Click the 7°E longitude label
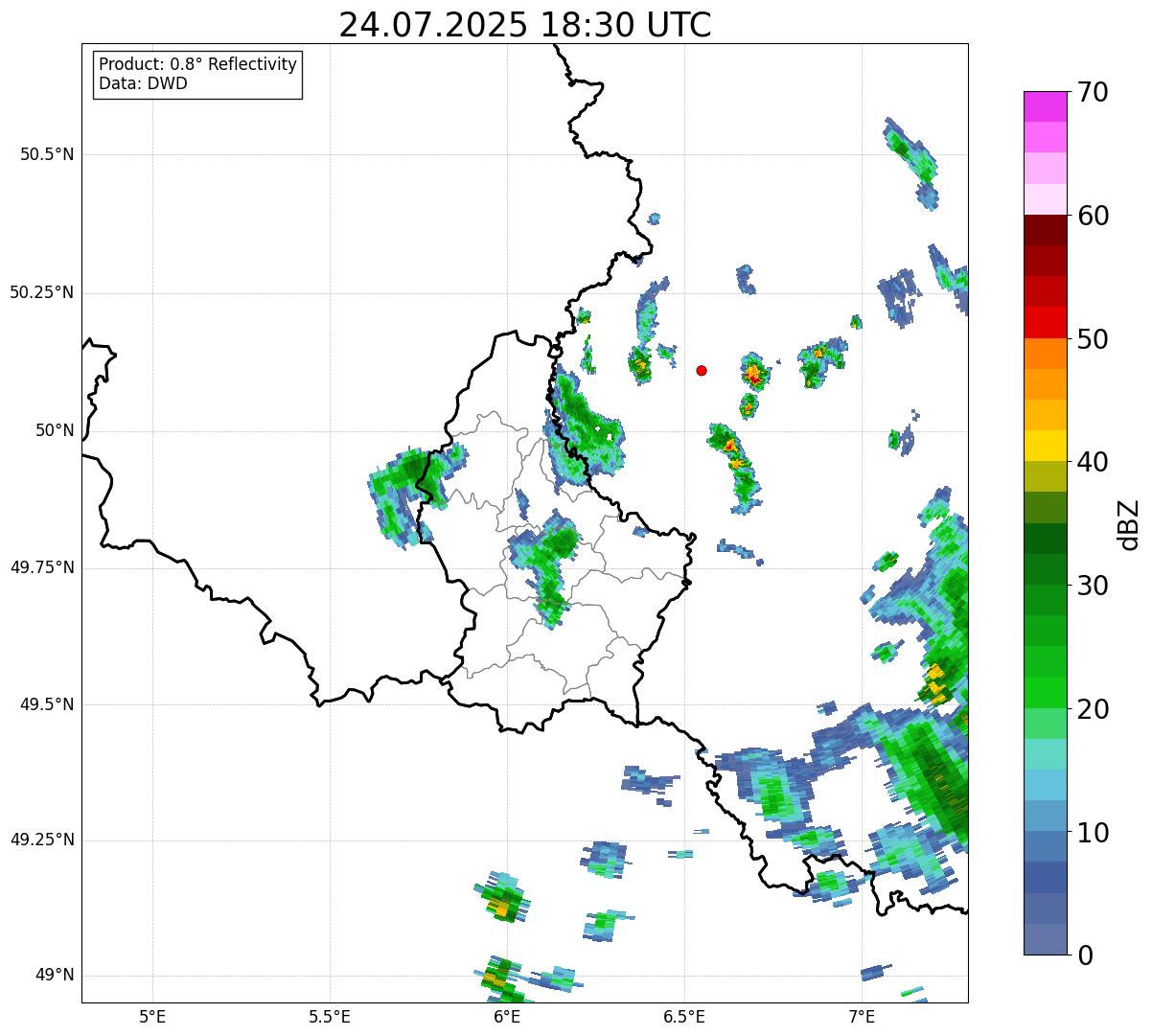This screenshot has height=1036, width=1152. pos(862,1017)
